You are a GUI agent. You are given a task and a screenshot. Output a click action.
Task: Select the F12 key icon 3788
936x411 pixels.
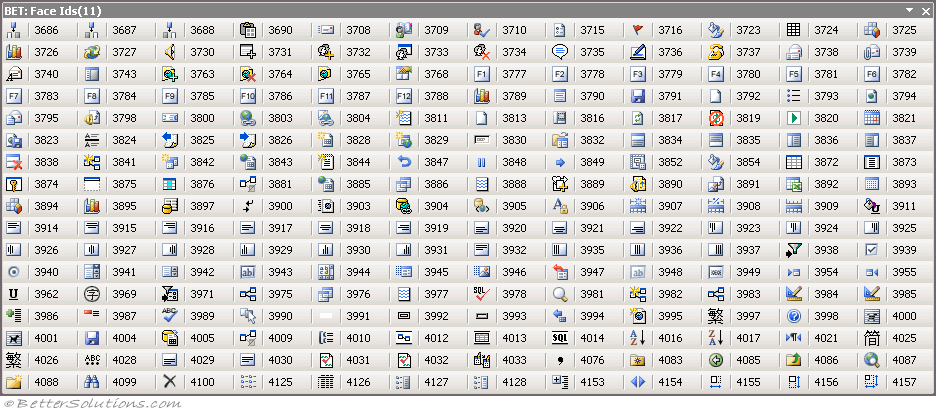coord(404,96)
